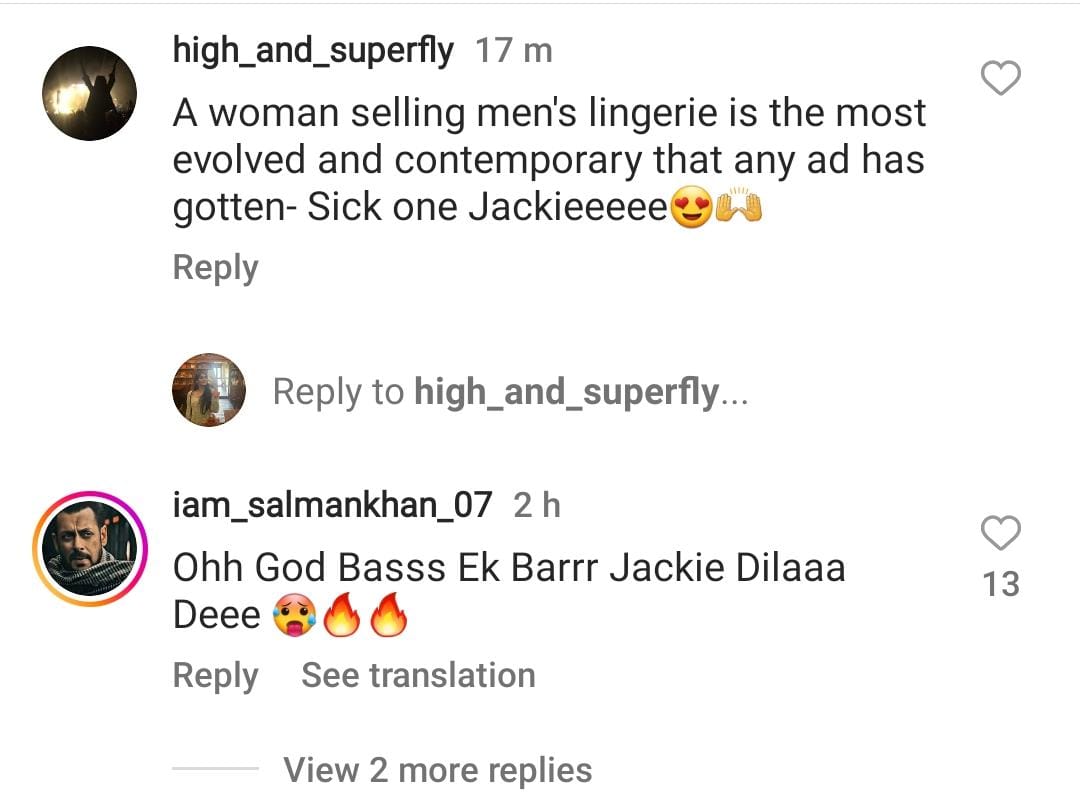Tap your own avatar beside the reply field

209,390
